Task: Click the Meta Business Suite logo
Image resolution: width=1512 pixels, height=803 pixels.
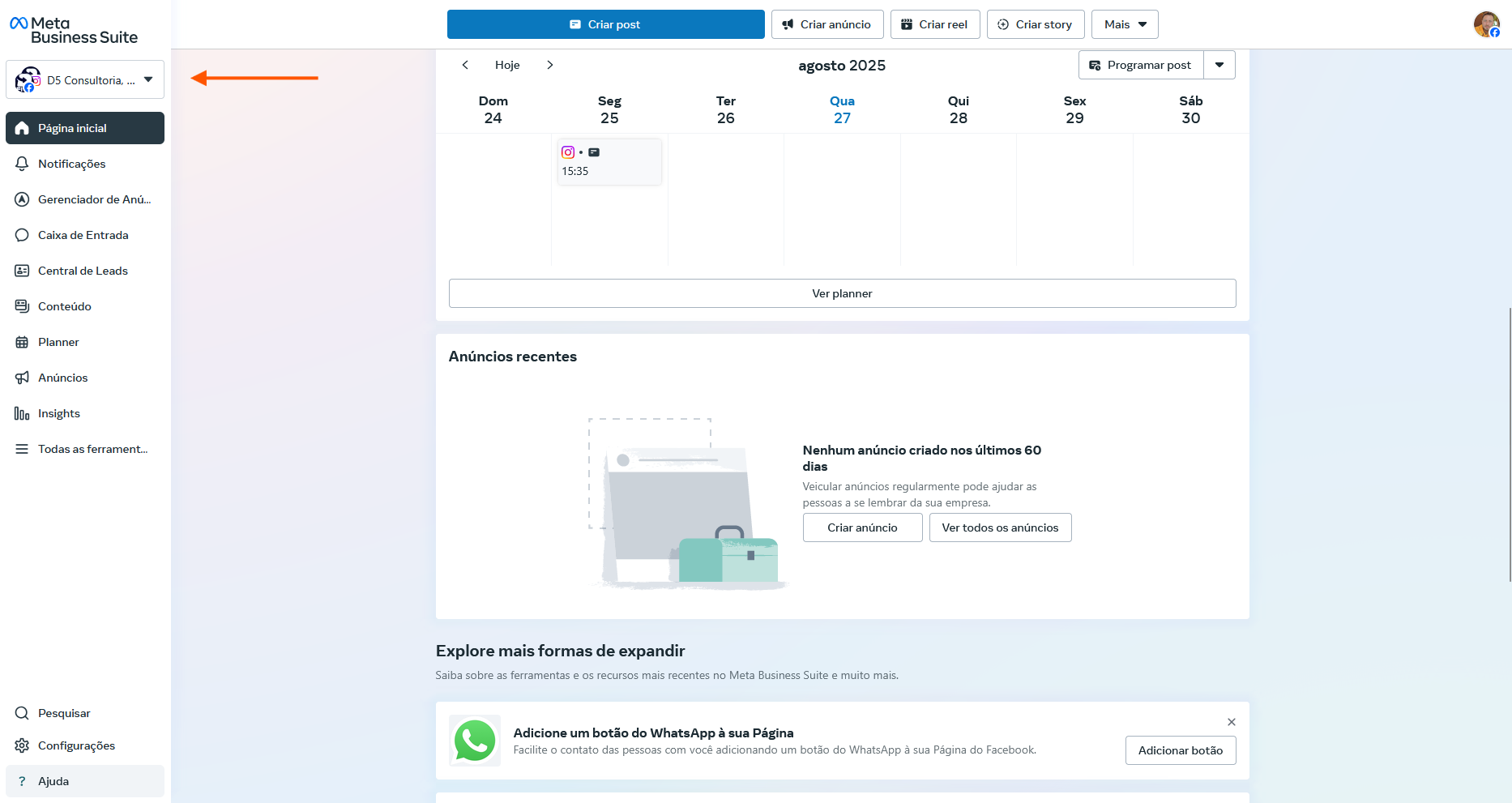Action: [73, 30]
